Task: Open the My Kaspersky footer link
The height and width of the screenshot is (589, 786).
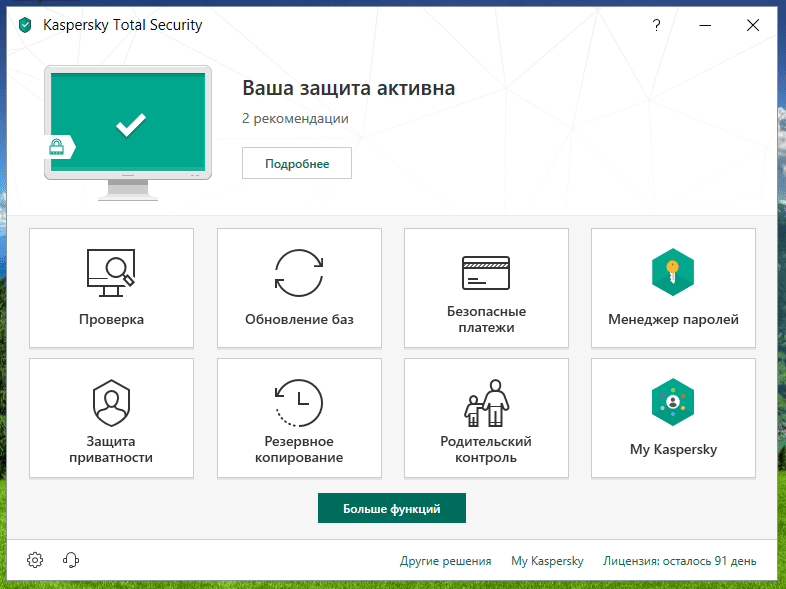Action: point(547,561)
